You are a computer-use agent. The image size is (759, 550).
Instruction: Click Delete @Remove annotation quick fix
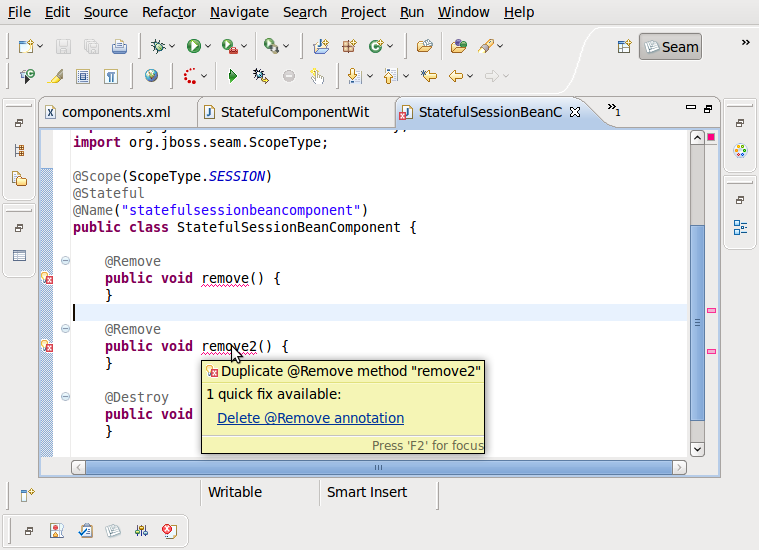click(x=310, y=418)
